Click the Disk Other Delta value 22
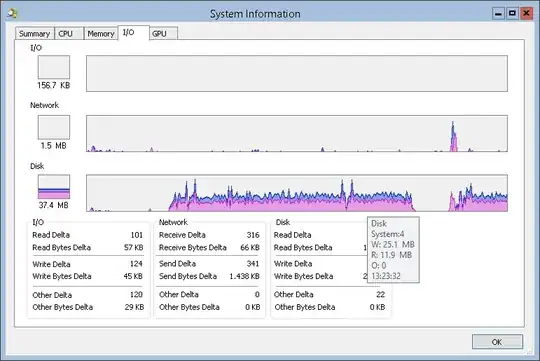Image resolution: width=540 pixels, height=361 pixels. point(381,295)
